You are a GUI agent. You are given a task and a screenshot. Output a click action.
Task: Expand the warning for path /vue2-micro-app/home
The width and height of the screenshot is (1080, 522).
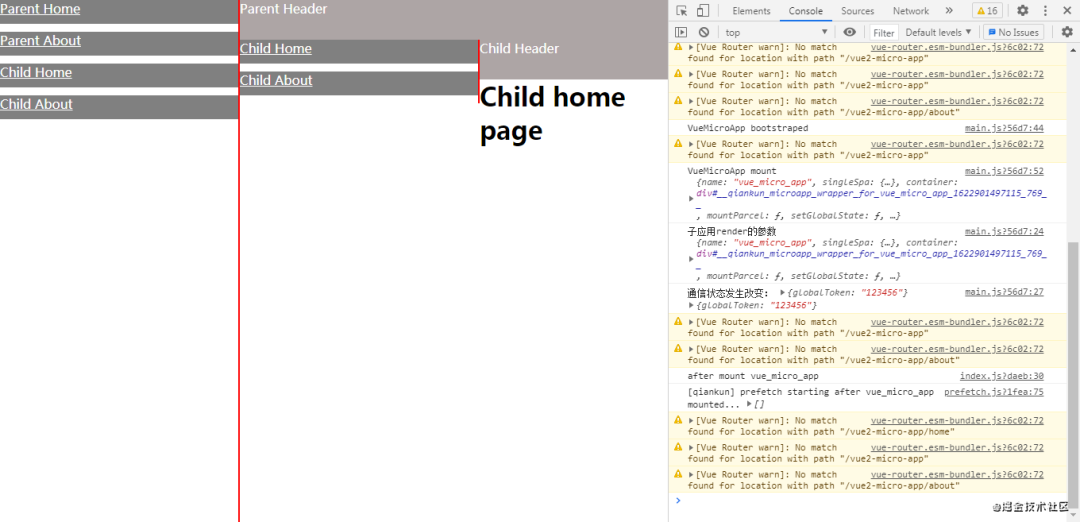(692, 420)
